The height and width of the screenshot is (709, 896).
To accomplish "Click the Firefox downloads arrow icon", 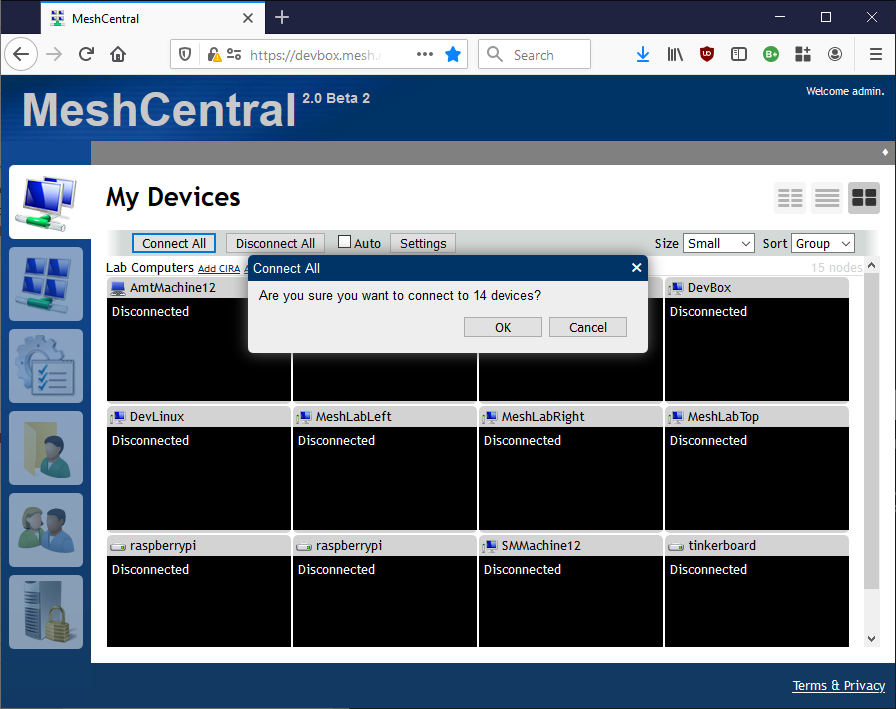I will (643, 54).
